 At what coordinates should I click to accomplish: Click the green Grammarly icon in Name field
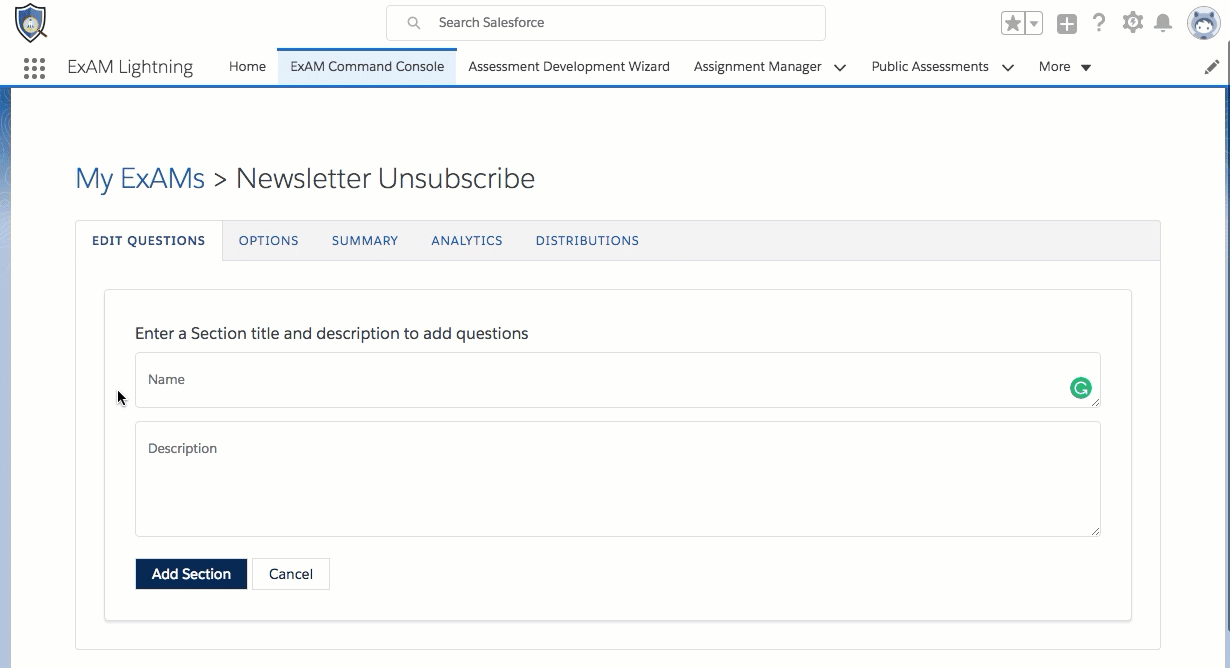pyautogui.click(x=1080, y=388)
